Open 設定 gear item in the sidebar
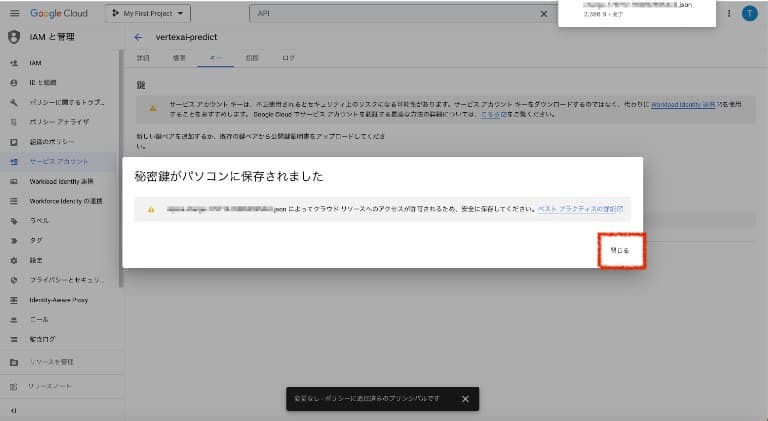The width and height of the screenshot is (768, 421). point(59,260)
